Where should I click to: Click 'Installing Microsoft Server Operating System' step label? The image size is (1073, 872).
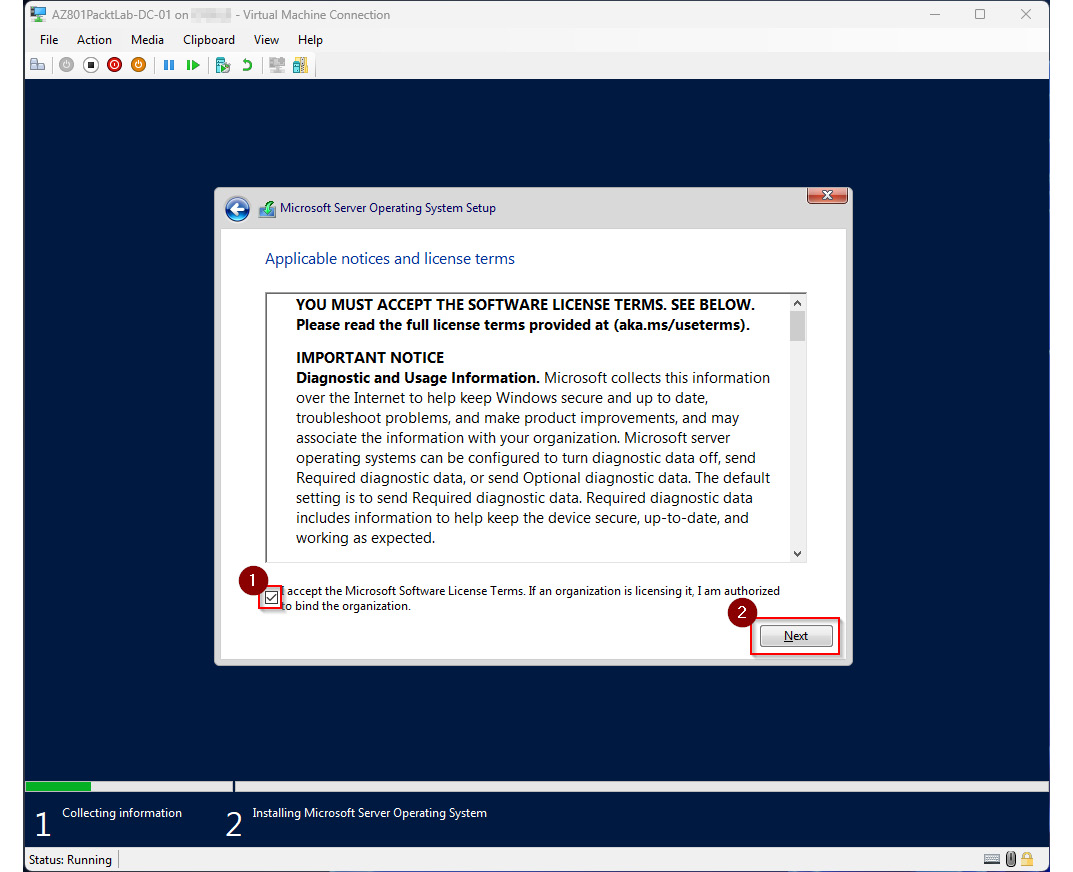click(370, 812)
